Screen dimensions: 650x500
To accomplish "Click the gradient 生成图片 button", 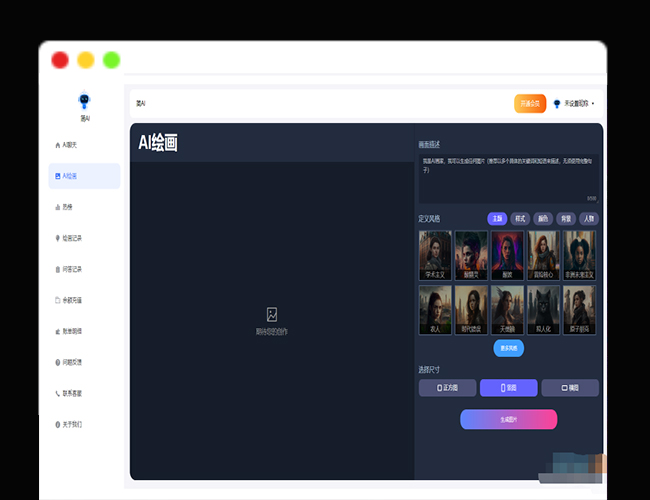I will [509, 420].
